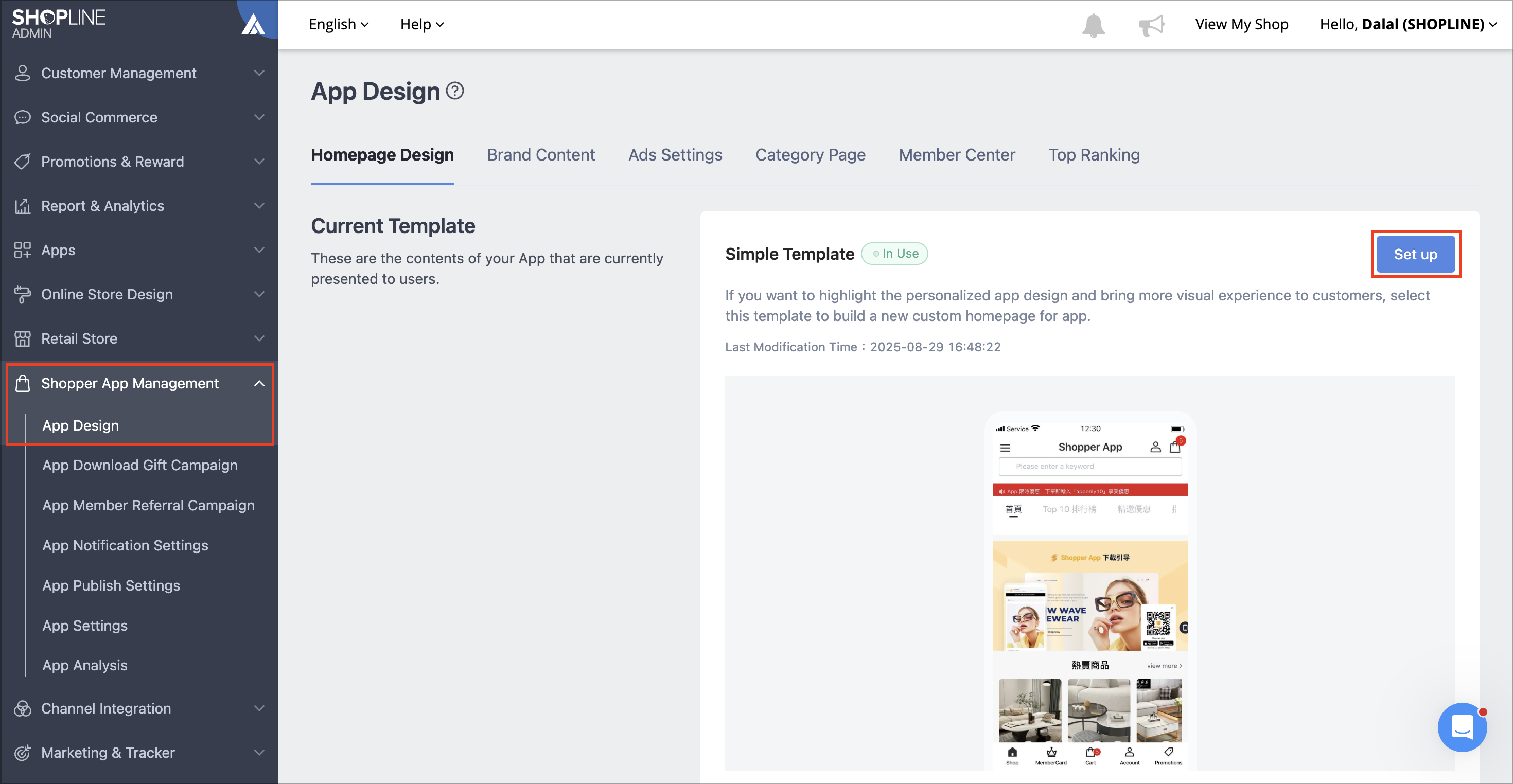1513x784 pixels.
Task: Open App Notification Settings
Action: (125, 546)
